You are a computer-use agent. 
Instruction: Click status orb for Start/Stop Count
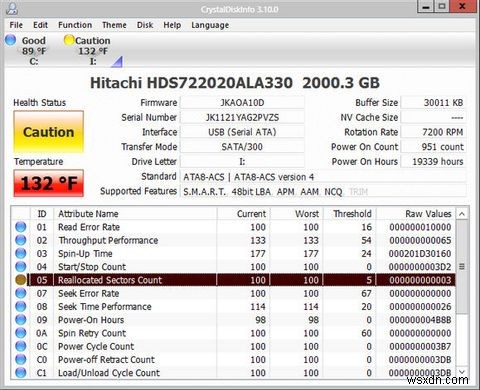[21, 267]
